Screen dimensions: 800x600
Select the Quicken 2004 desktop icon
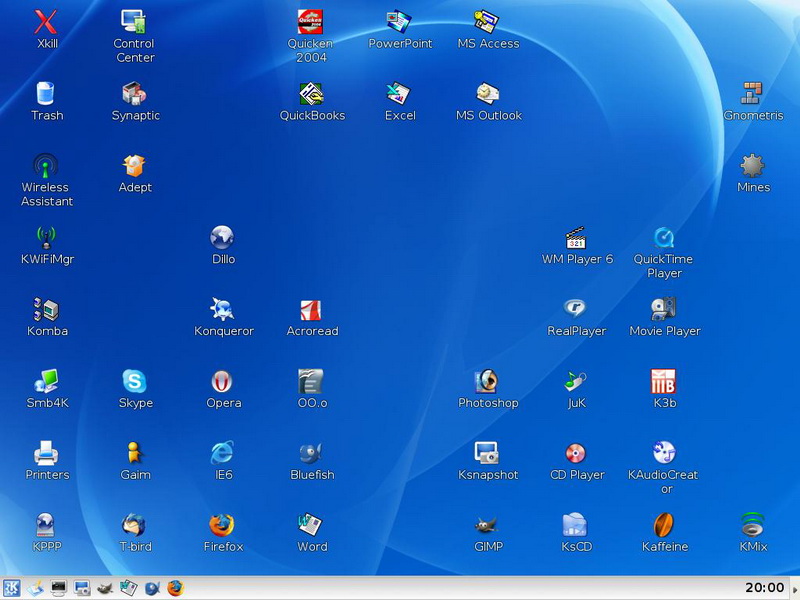point(311,21)
